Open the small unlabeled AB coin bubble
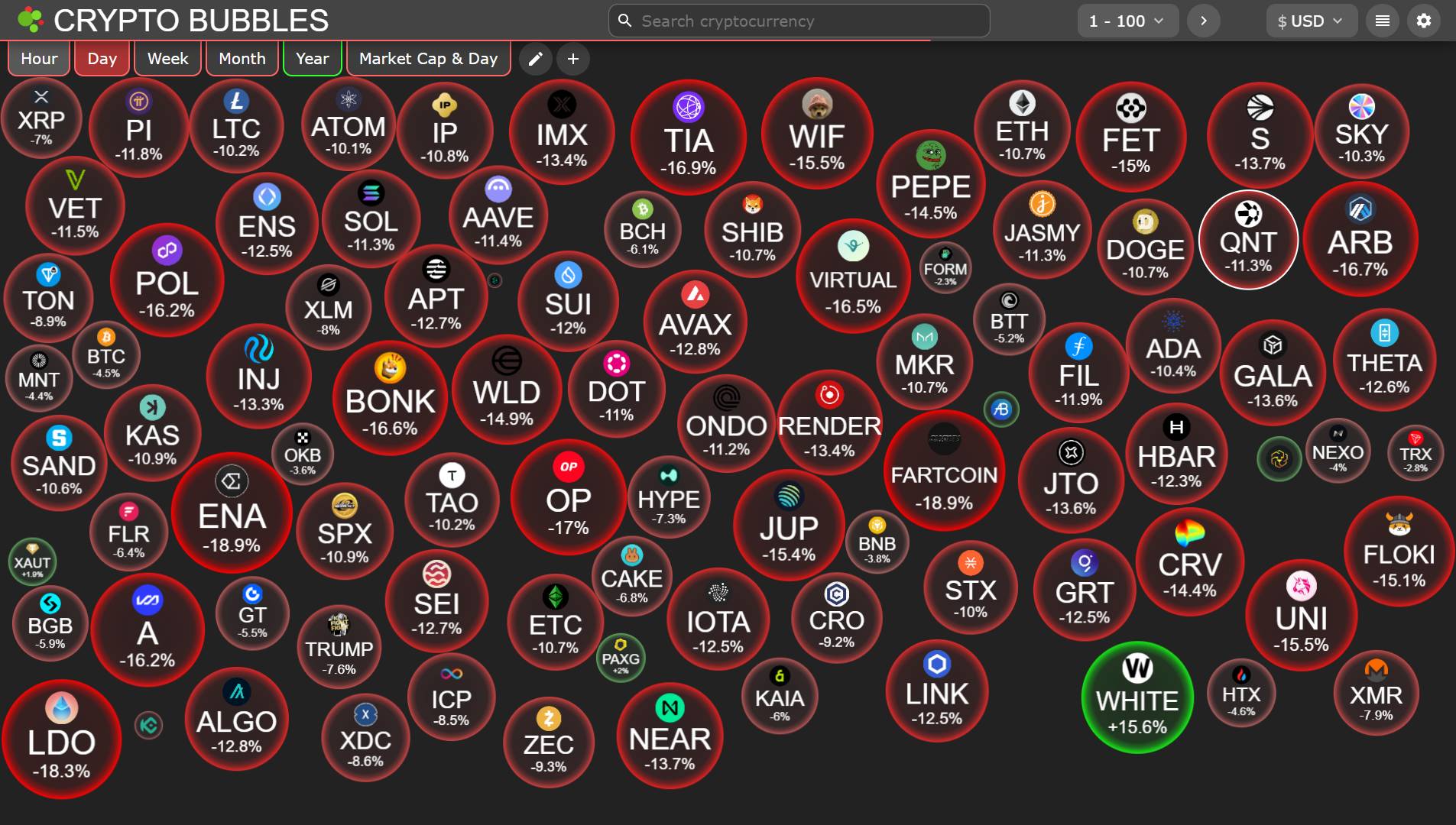The height and width of the screenshot is (825, 1456). [x=1001, y=409]
